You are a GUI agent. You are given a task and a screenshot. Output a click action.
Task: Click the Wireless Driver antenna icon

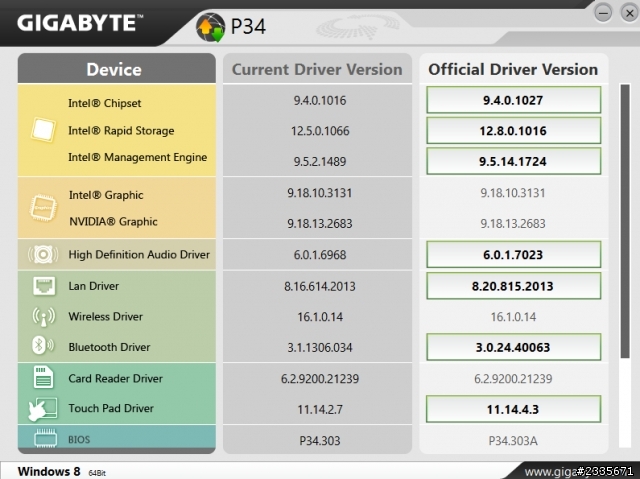tap(43, 317)
